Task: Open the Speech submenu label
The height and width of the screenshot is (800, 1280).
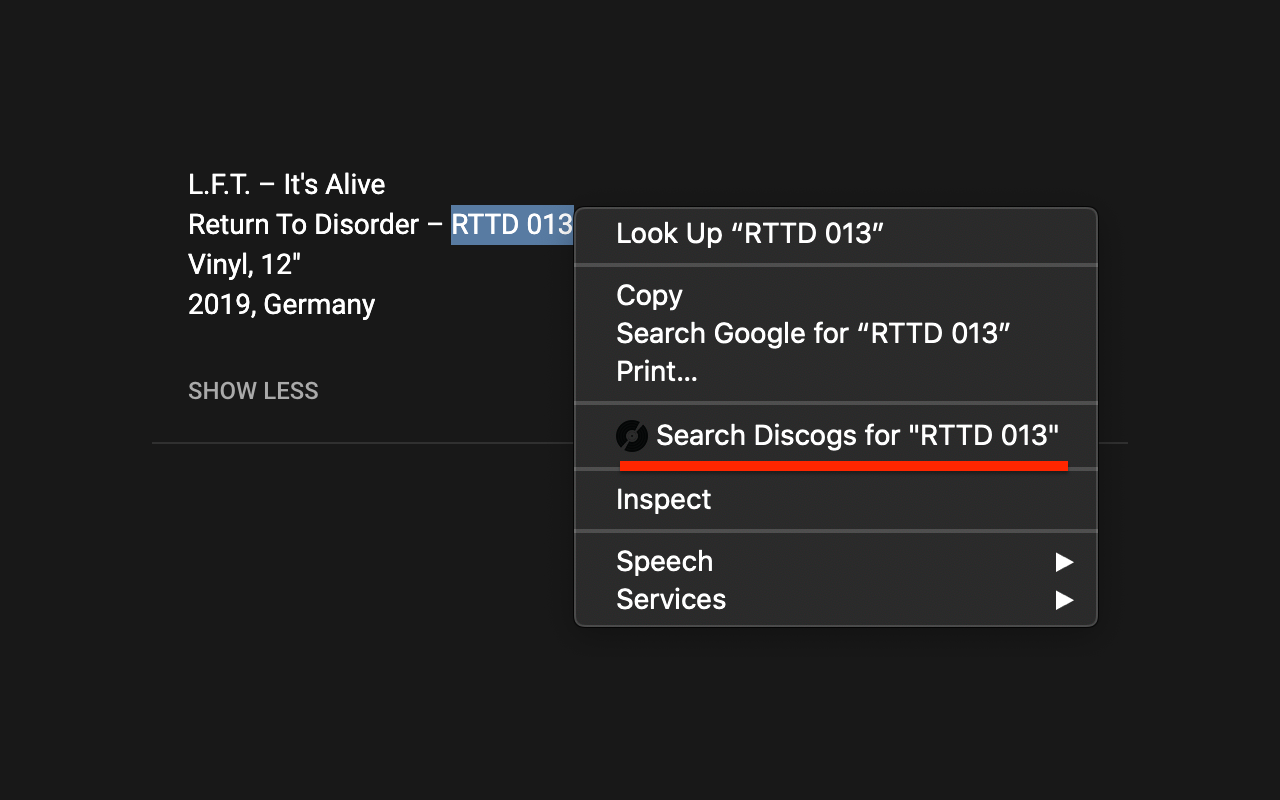Action: 664,562
